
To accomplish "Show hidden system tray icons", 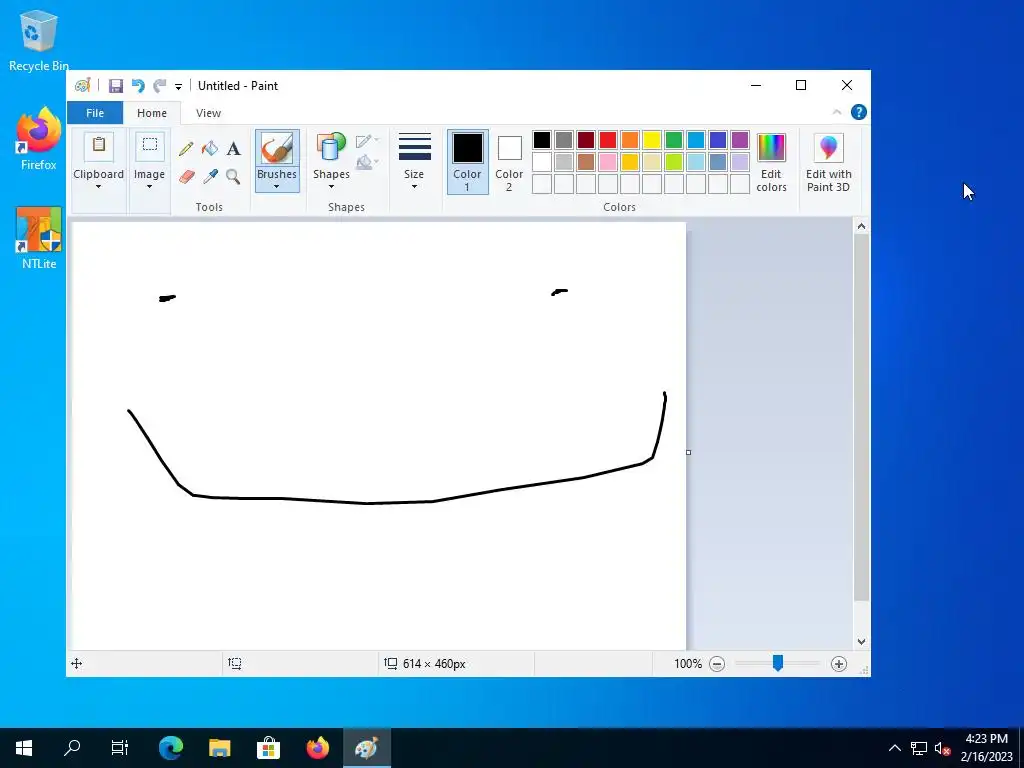I will pos(895,748).
